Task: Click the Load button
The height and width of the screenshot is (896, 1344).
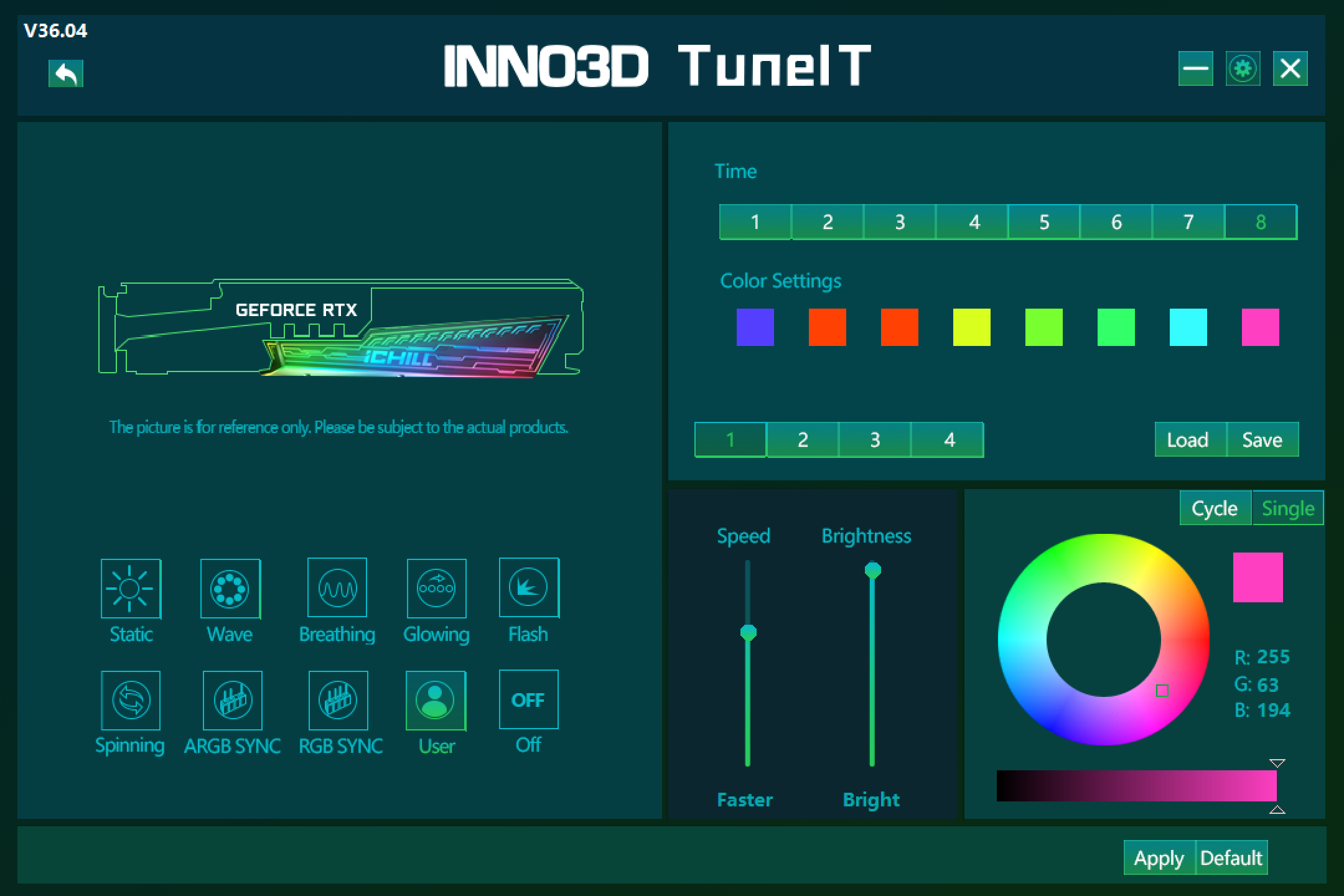Action: 1190,440
